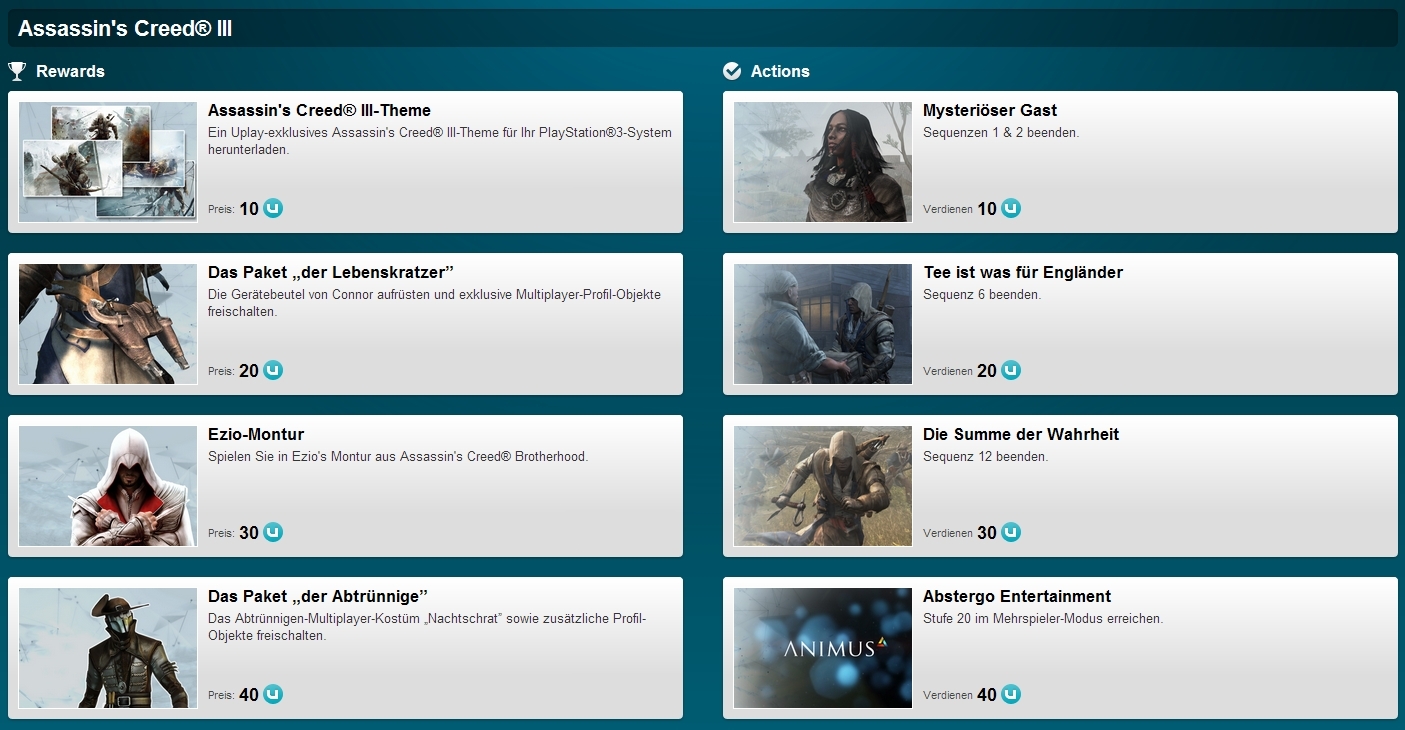Screen dimensions: 1405x730
Task: Open the Rewards section heading
Action: [x=70, y=71]
